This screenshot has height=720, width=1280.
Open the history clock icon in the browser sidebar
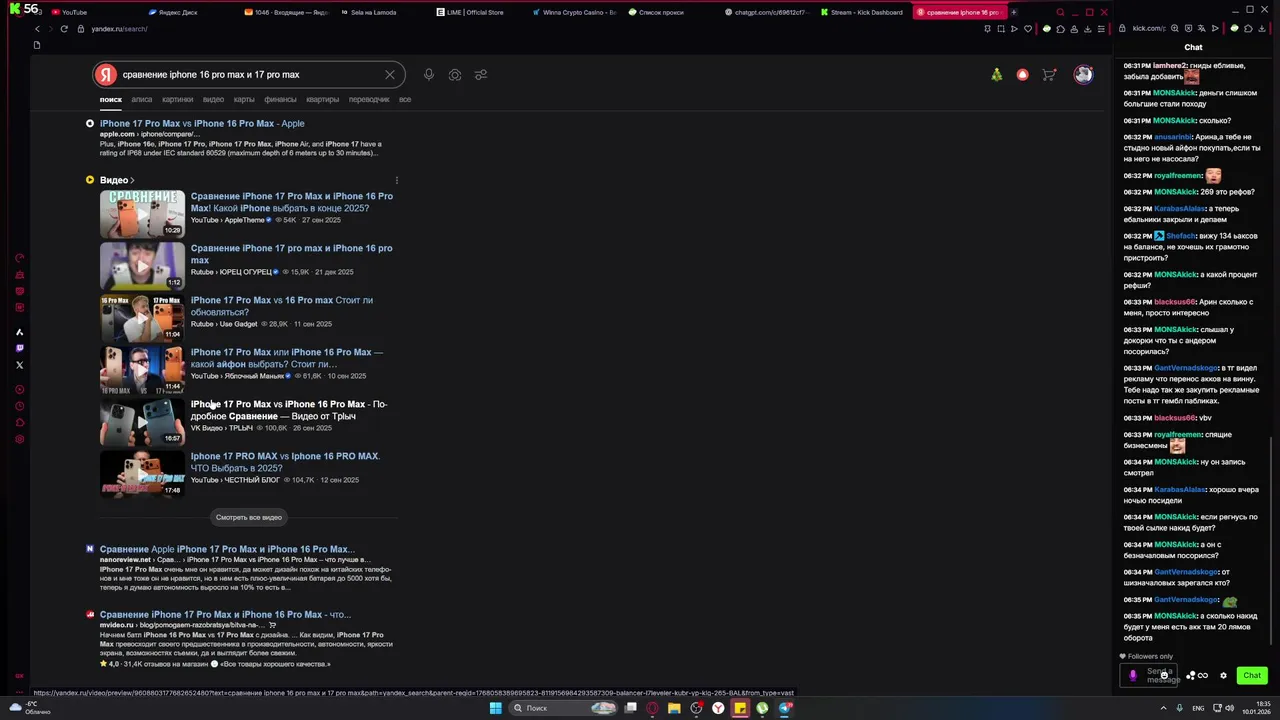[19, 406]
